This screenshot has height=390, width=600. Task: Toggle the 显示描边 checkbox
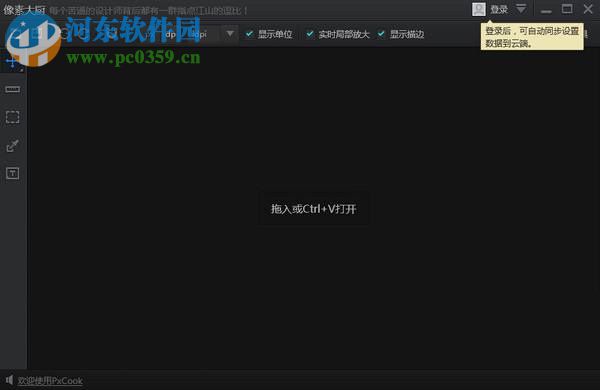click(381, 34)
